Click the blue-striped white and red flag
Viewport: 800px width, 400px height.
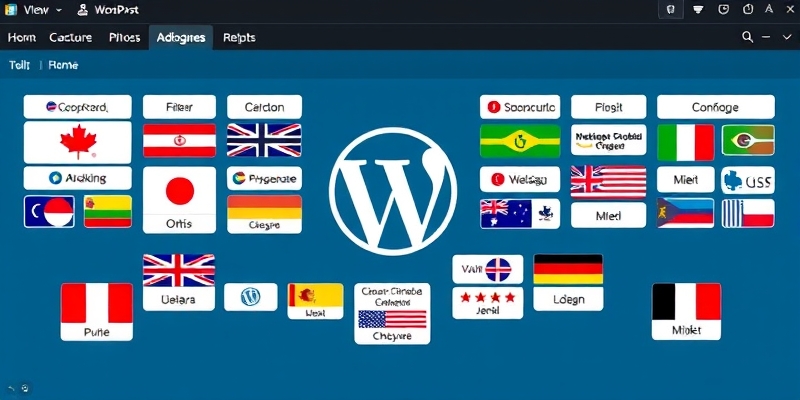(748, 213)
